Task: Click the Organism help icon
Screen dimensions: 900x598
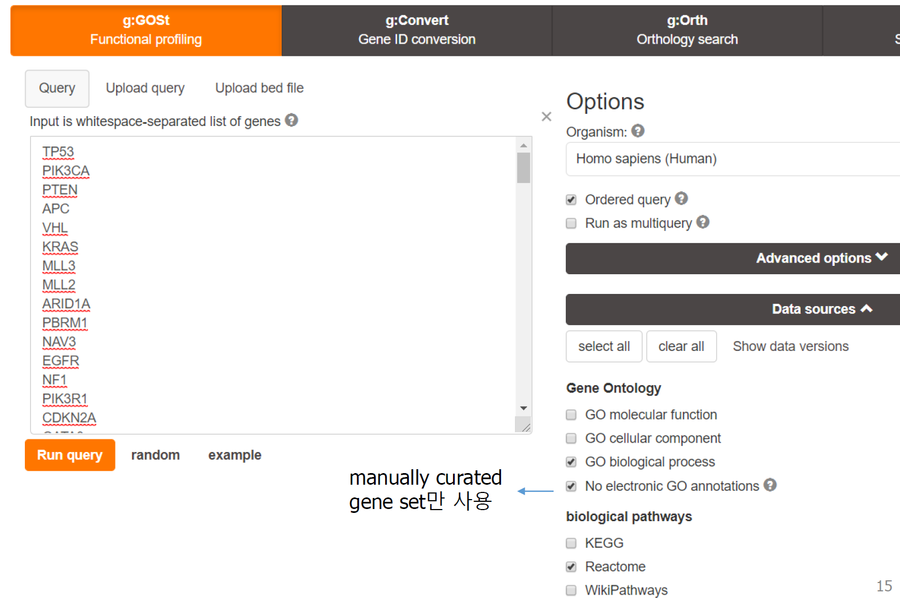Action: (638, 130)
